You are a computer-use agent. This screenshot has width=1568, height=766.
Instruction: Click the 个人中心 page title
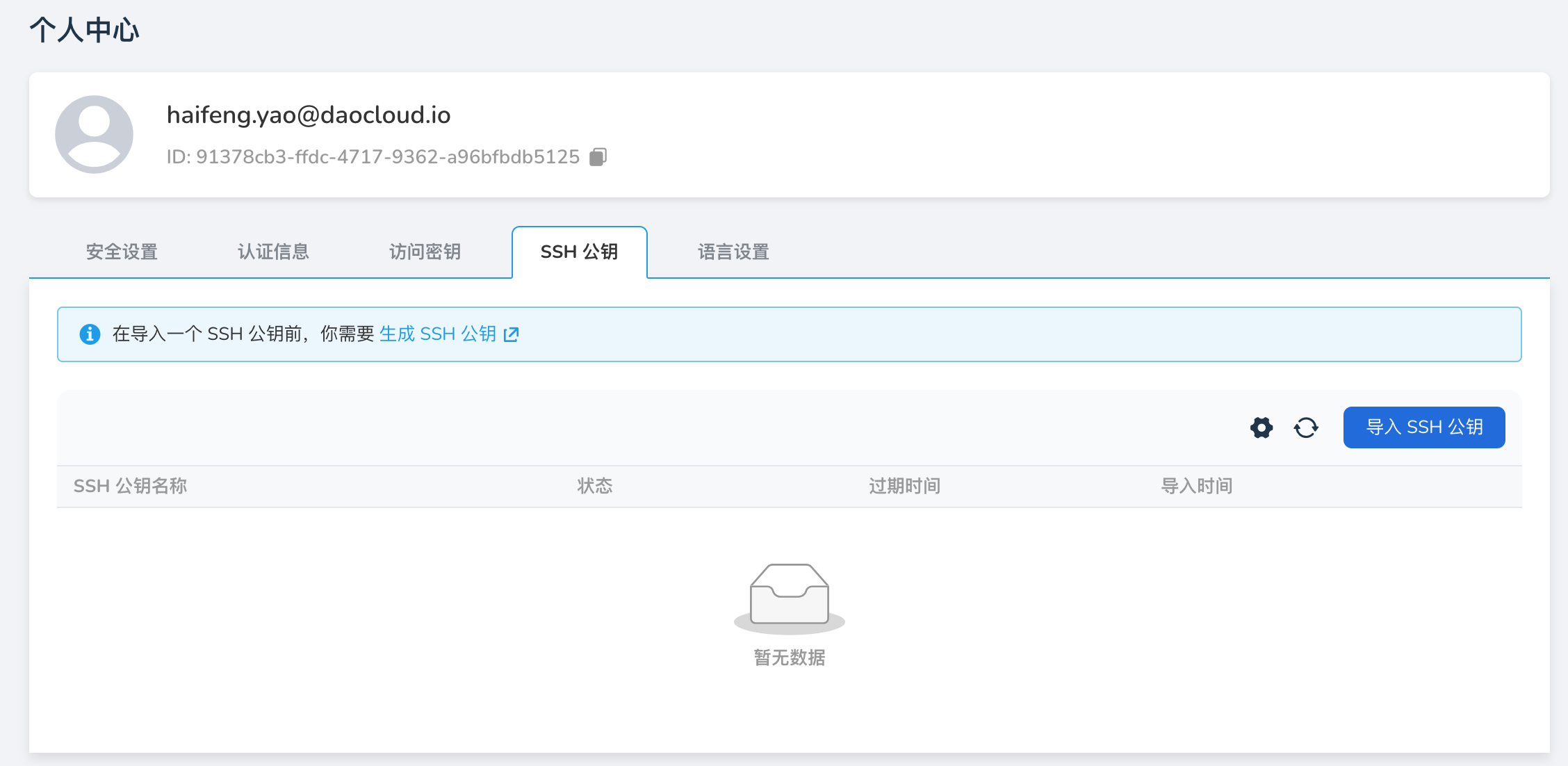click(x=84, y=29)
